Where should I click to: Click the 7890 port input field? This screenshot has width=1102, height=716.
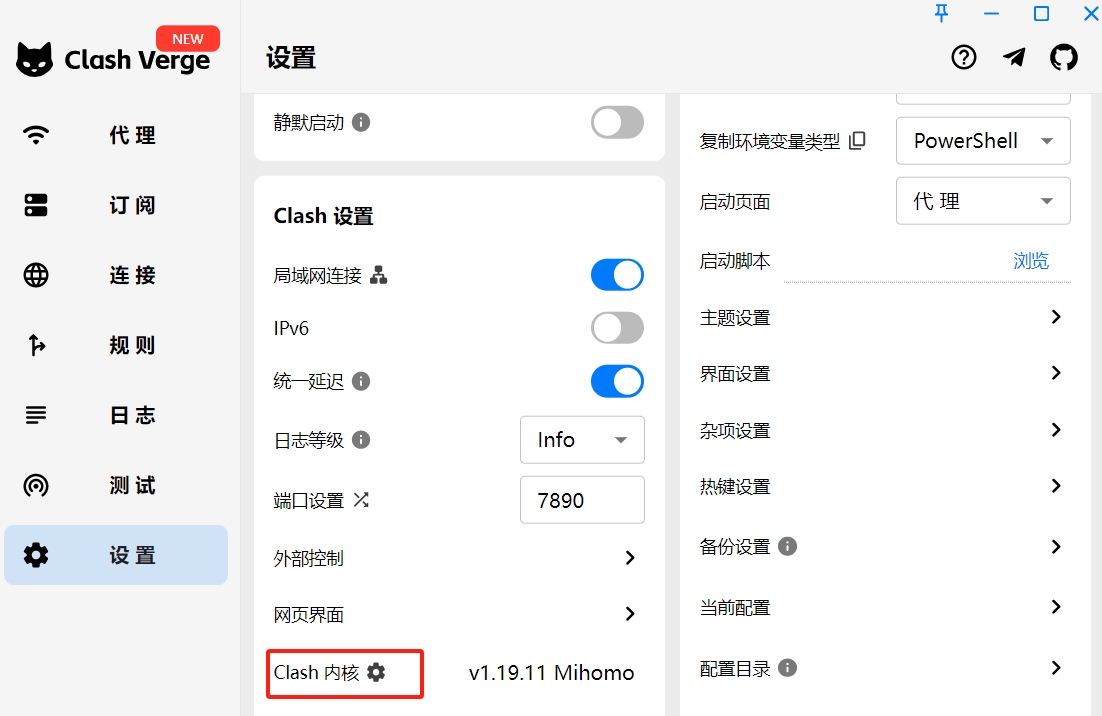pos(582,500)
